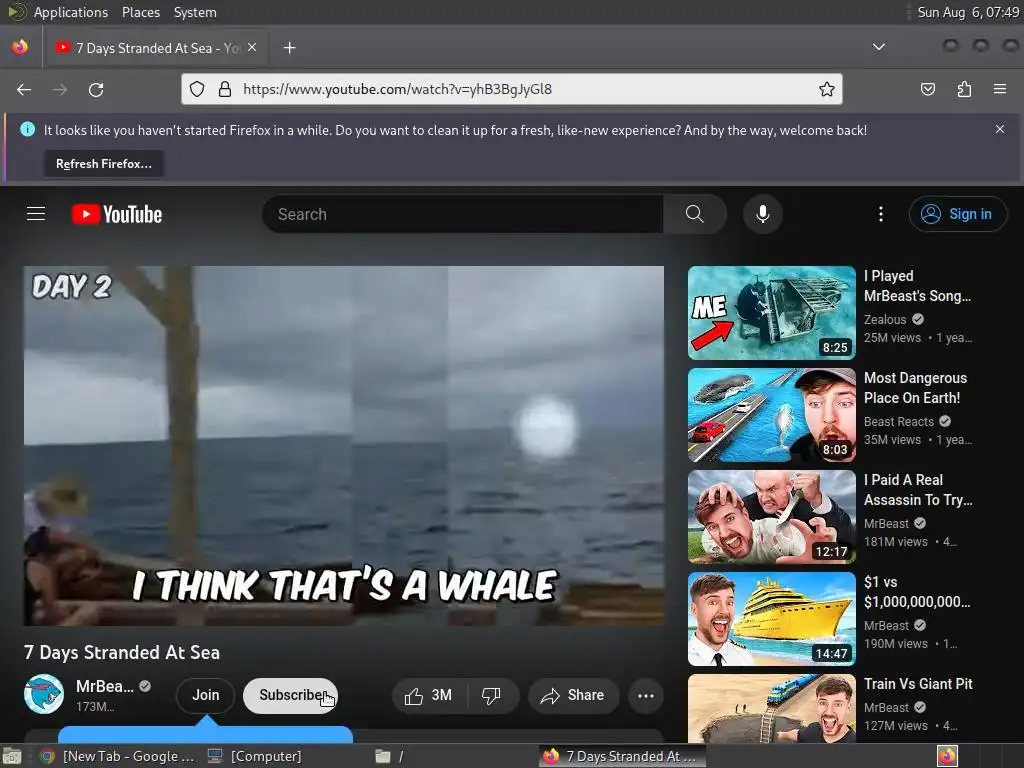Open the Extensions puzzle icon
This screenshot has height=768, width=1024.
964,89
